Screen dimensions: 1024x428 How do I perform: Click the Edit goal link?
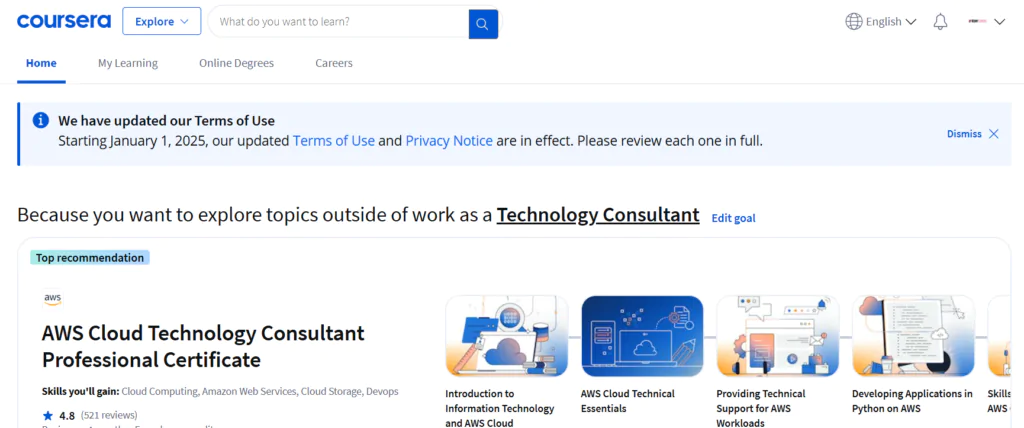(x=733, y=218)
